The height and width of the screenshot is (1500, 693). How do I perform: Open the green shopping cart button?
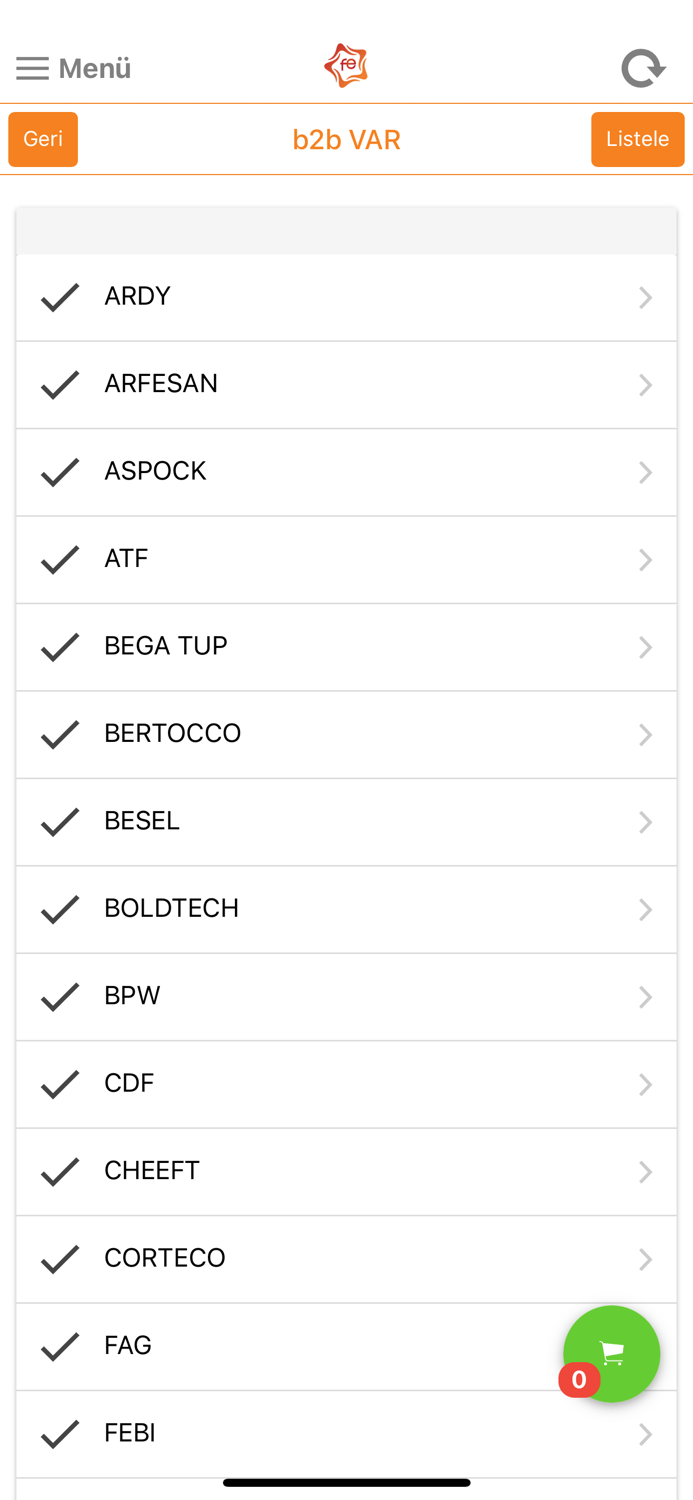[612, 1354]
